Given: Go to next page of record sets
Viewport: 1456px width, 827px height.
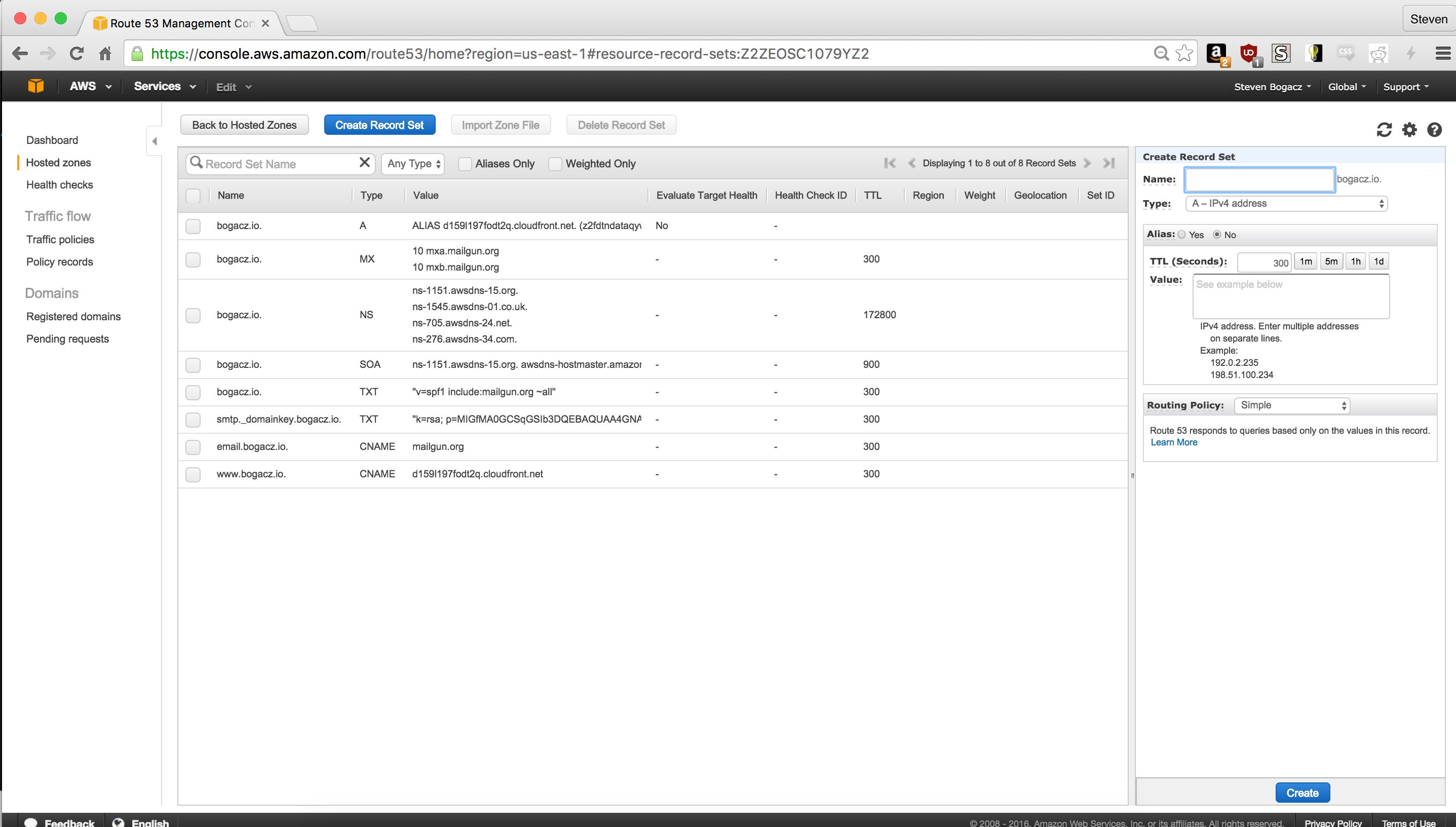Looking at the screenshot, I should click(1087, 163).
